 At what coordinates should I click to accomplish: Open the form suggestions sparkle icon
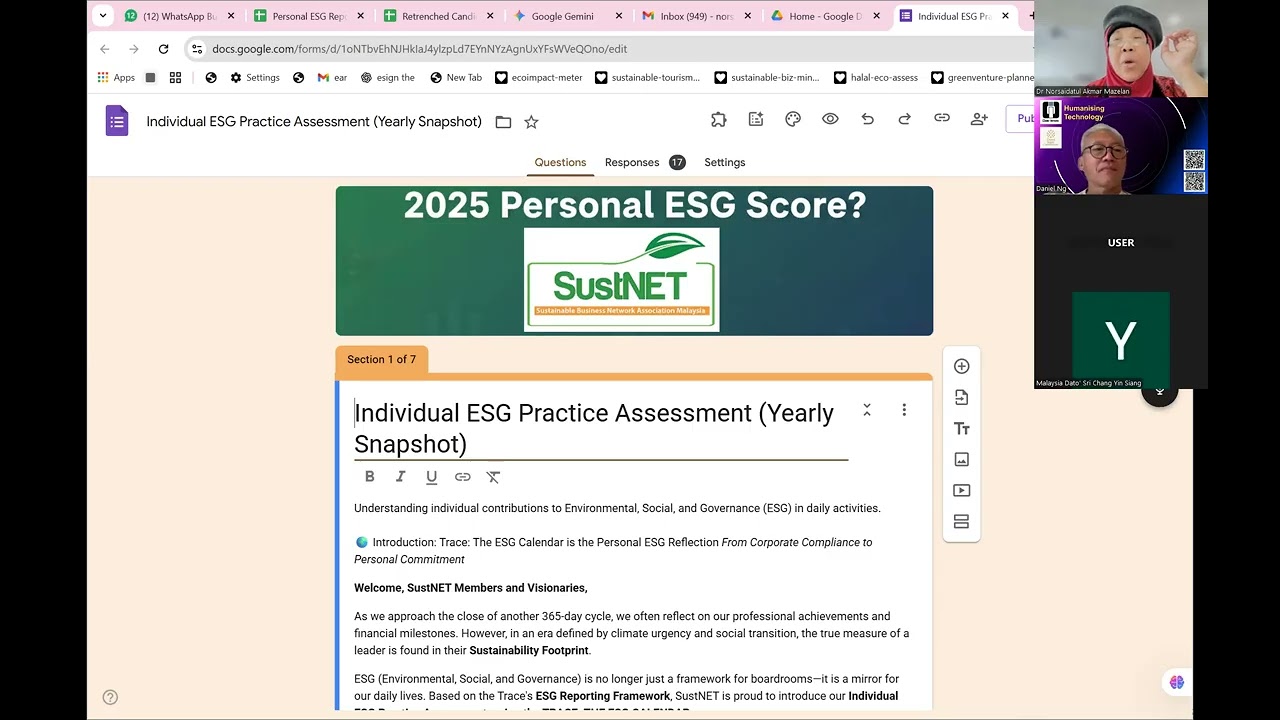coord(756,119)
